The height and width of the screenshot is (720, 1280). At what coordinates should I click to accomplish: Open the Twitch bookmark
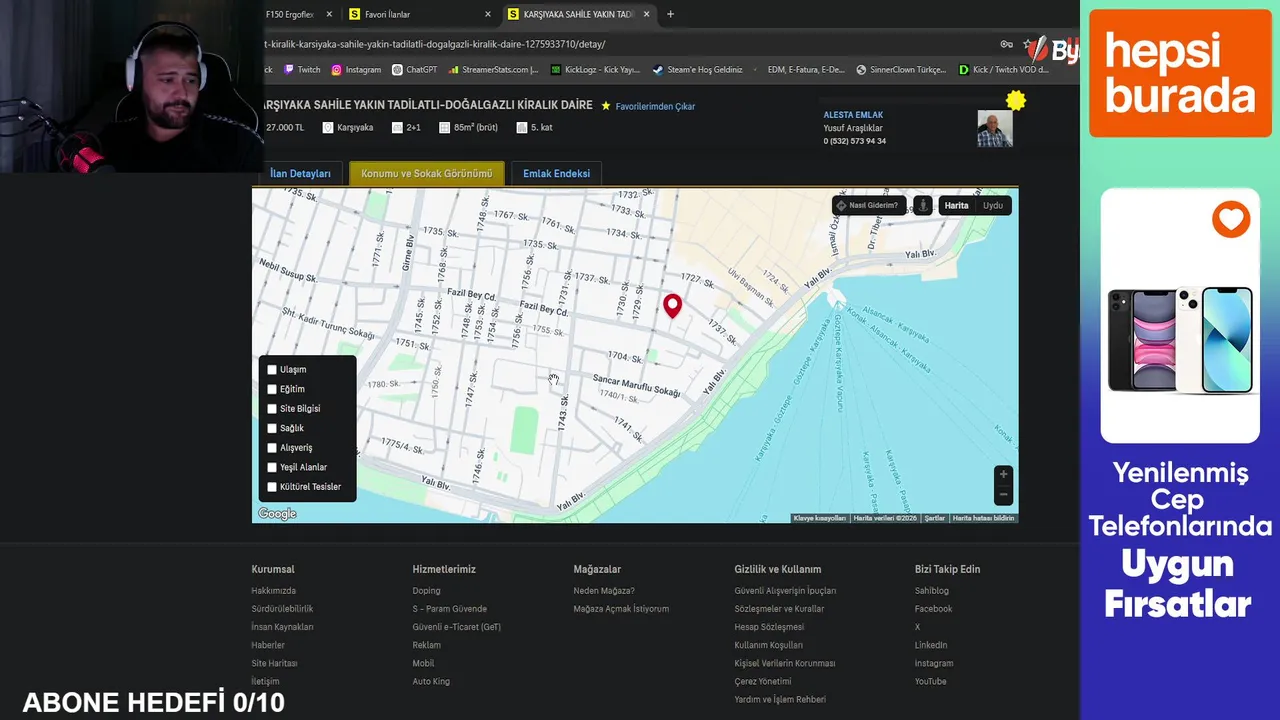pos(302,70)
